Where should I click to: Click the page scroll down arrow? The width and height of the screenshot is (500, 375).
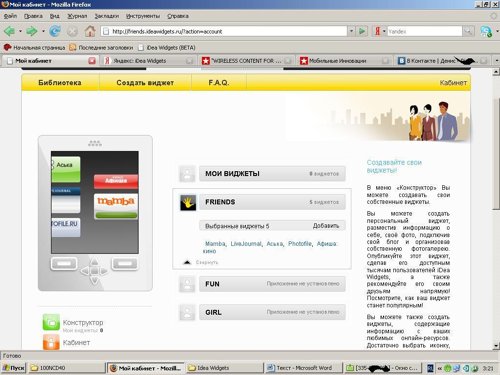coord(496,345)
